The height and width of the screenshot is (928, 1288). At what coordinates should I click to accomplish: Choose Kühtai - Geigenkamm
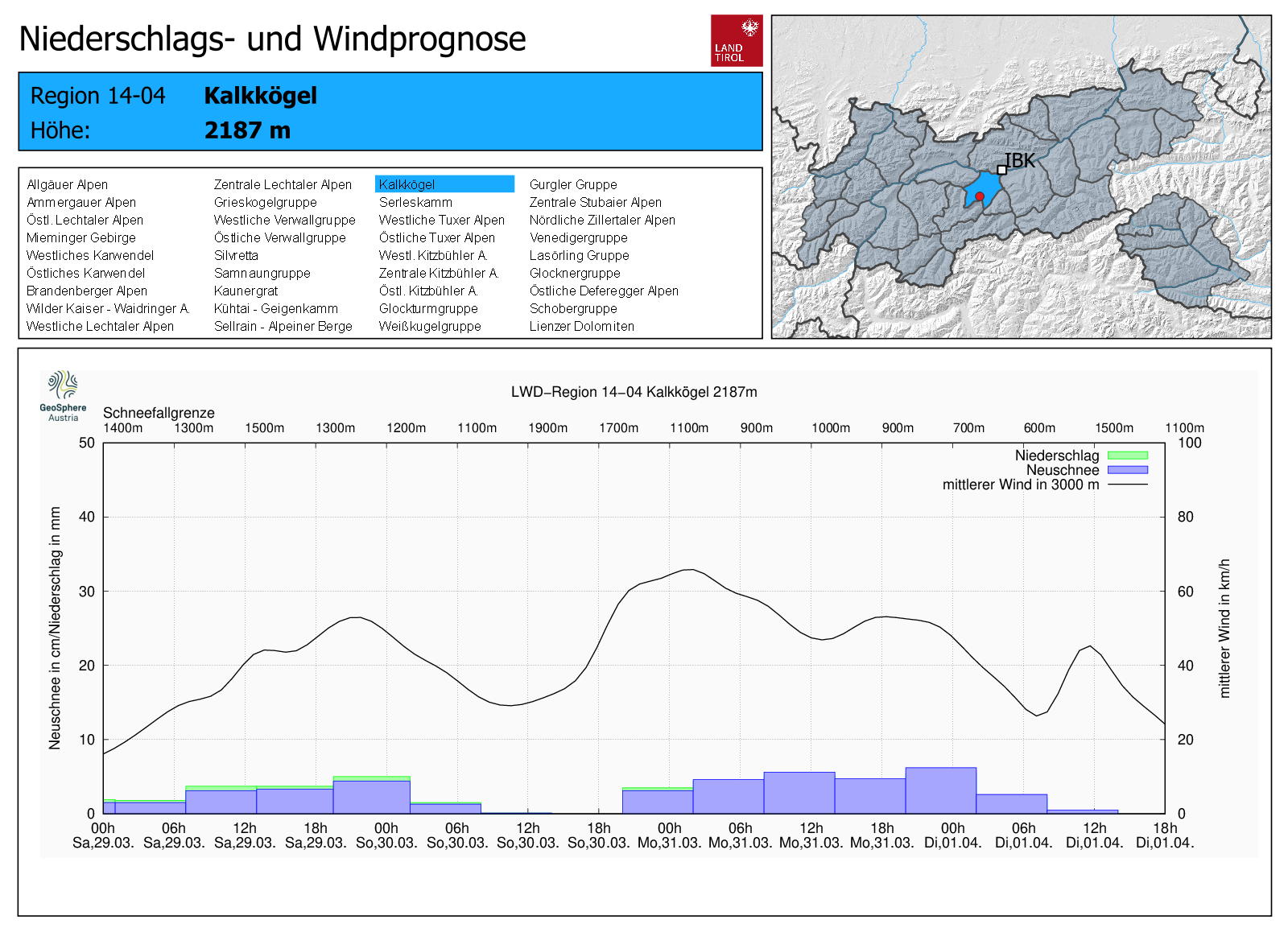[275, 308]
